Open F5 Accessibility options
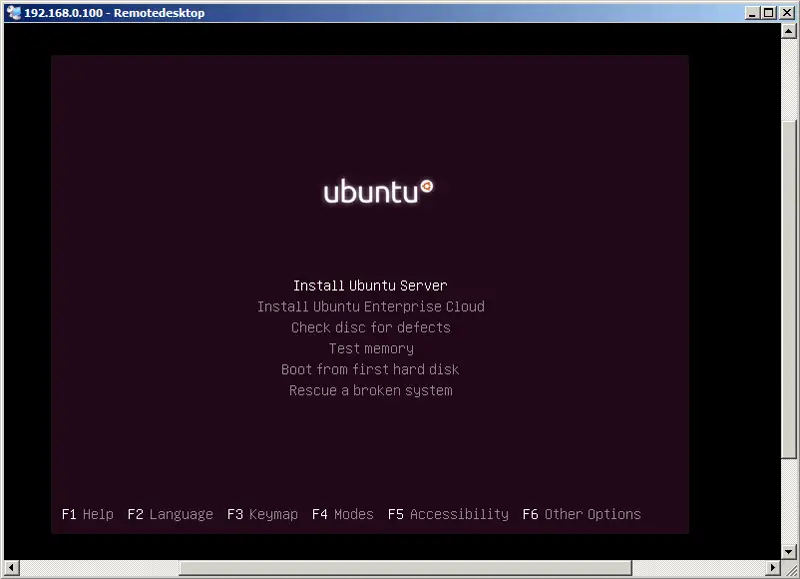 tap(447, 514)
